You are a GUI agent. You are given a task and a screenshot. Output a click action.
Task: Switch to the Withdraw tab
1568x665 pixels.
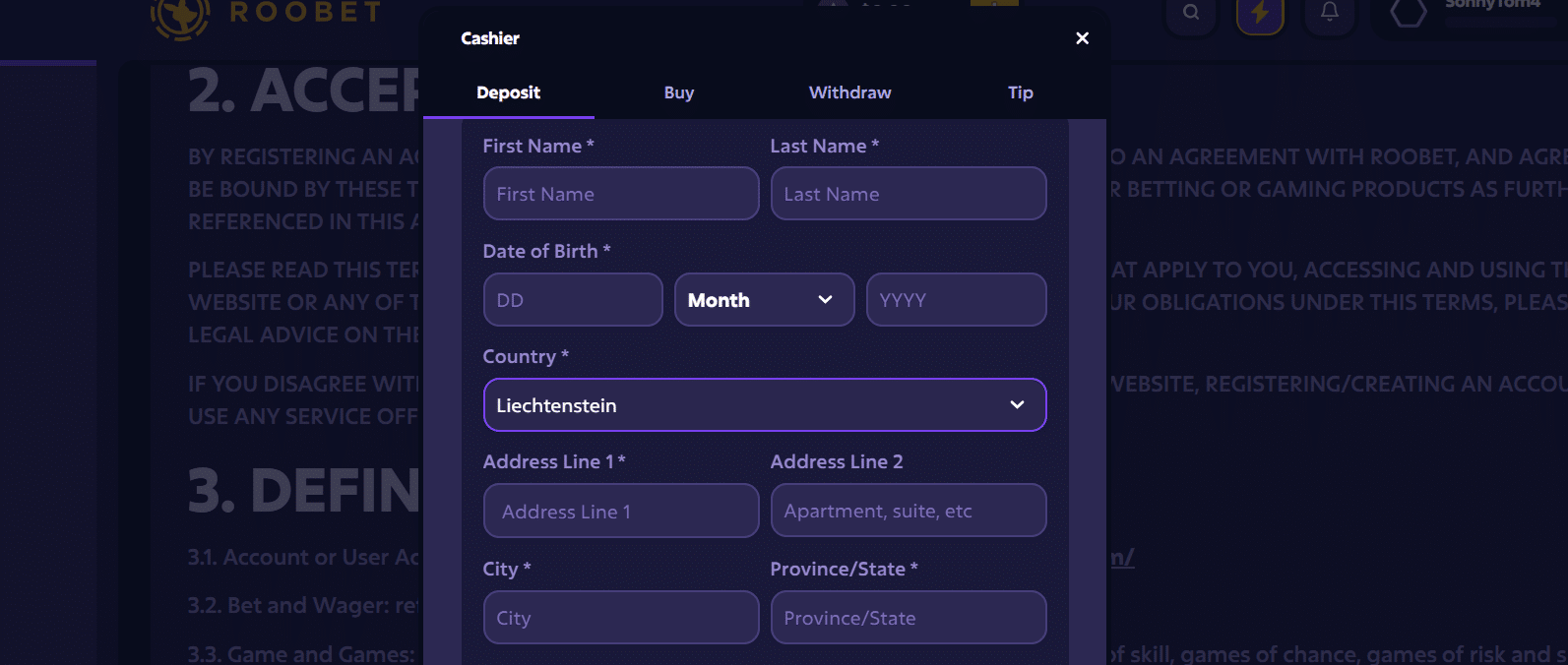point(849,92)
